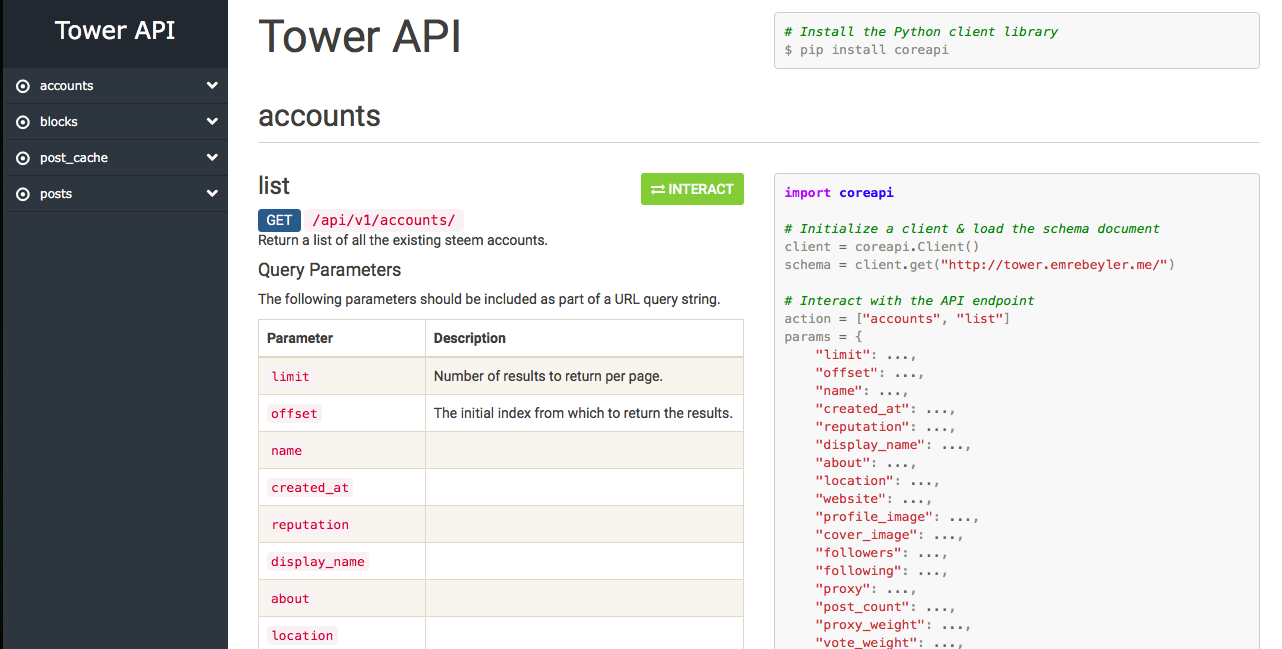Expand the blocks section chevron
The image size is (1282, 649).
coord(212,122)
